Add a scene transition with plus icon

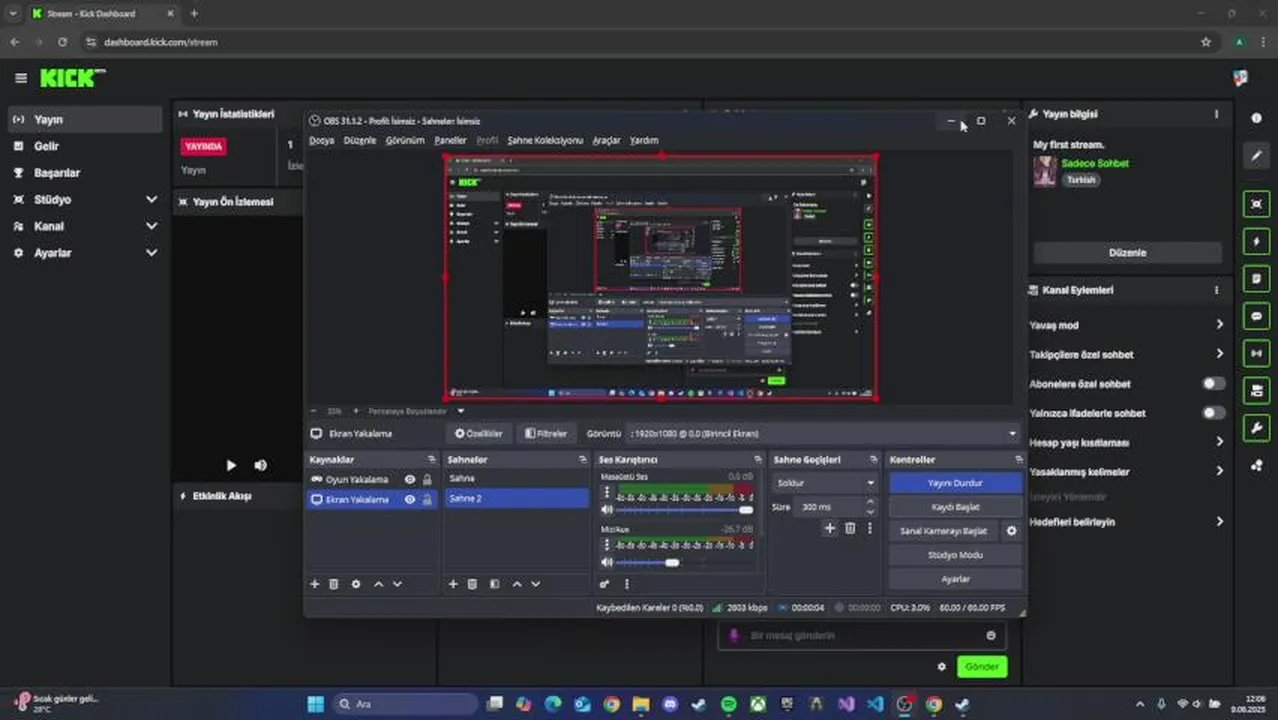[x=829, y=528]
